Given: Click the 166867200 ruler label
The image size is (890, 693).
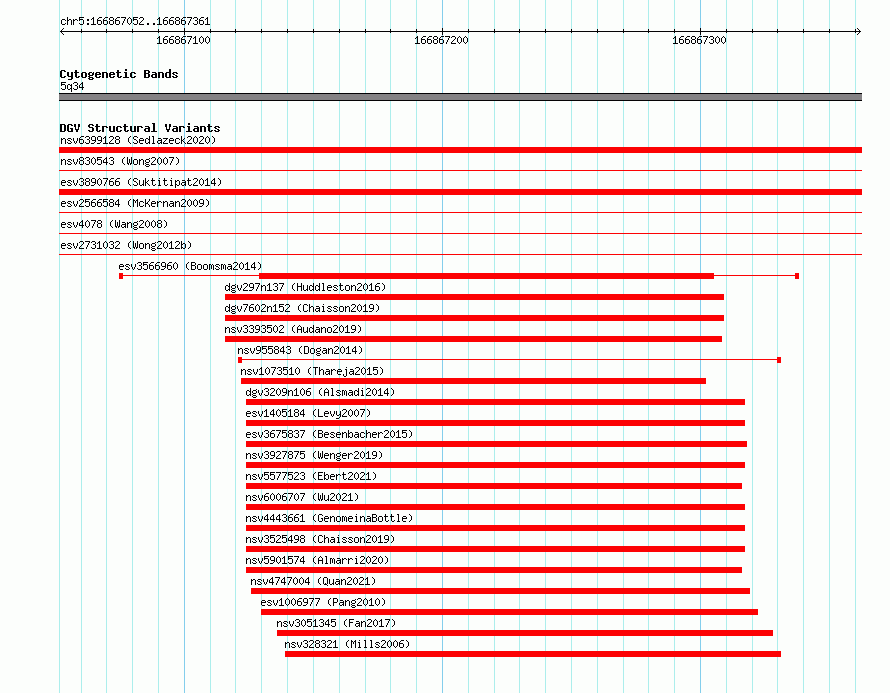Looking at the screenshot, I should (441, 40).
